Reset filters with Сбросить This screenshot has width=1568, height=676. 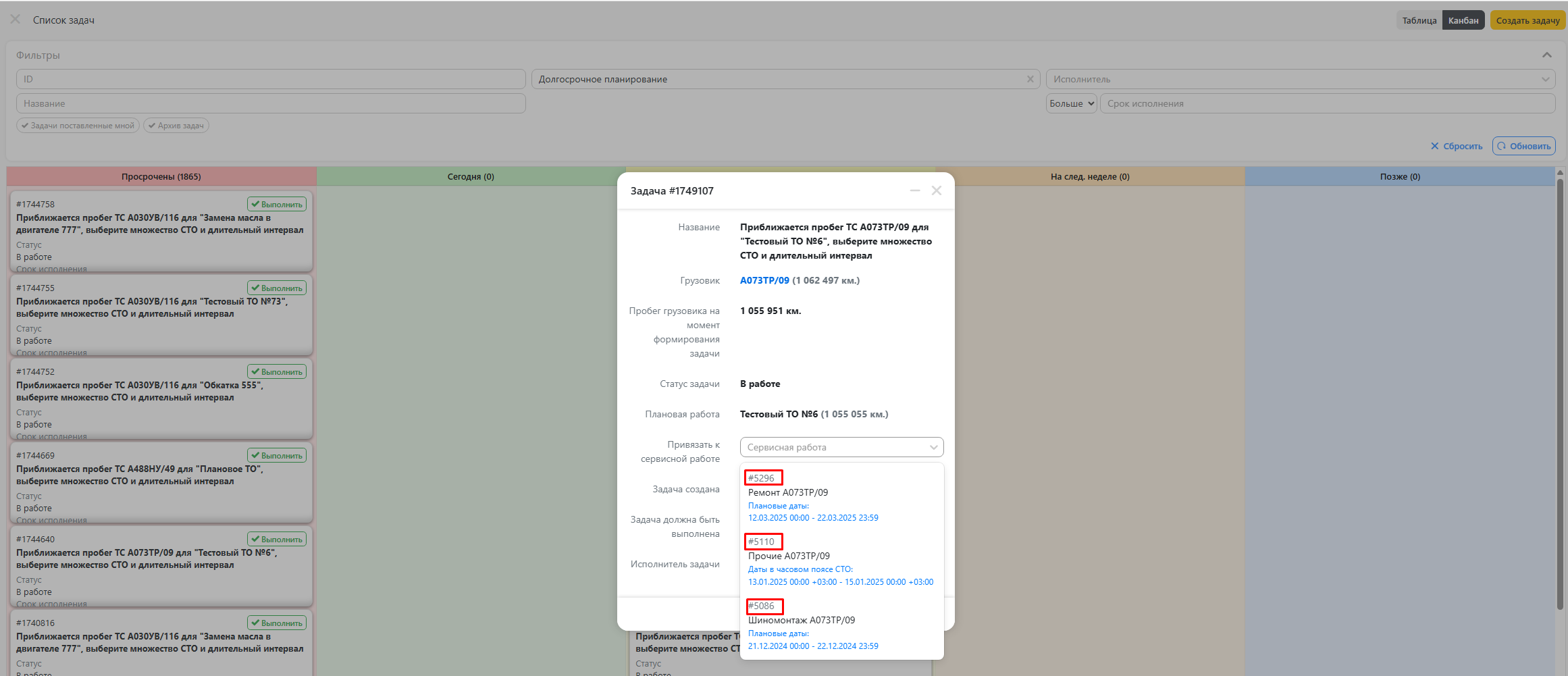(x=1457, y=146)
